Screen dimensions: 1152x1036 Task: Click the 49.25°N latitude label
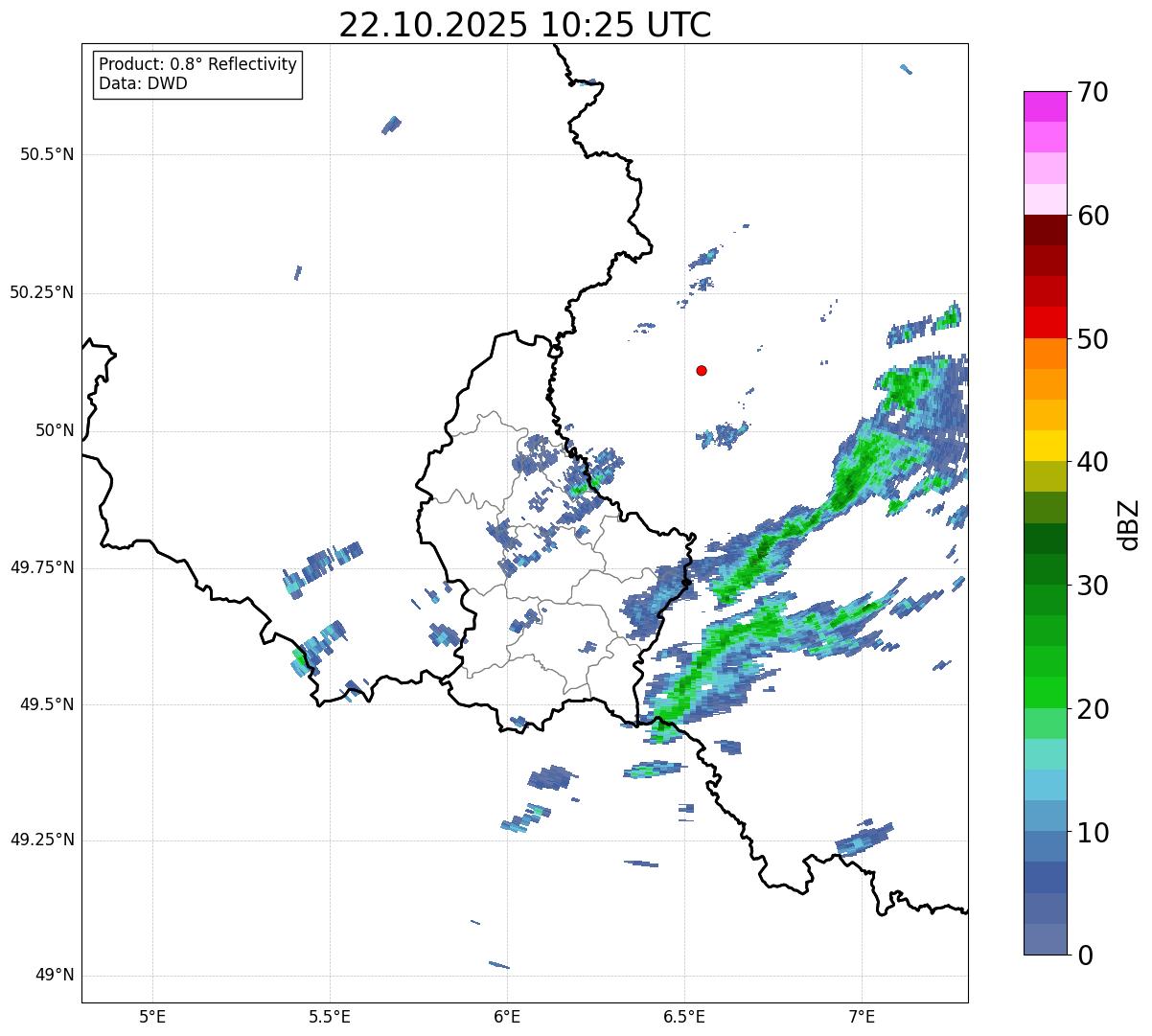[42, 840]
